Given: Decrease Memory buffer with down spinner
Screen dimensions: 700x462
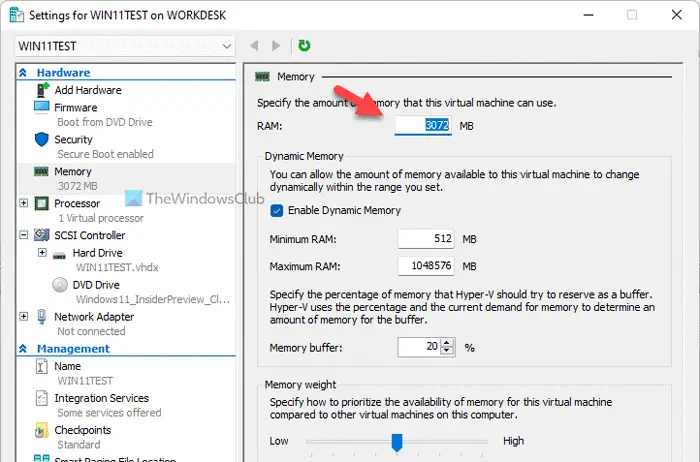Looking at the screenshot, I should [x=447, y=351].
